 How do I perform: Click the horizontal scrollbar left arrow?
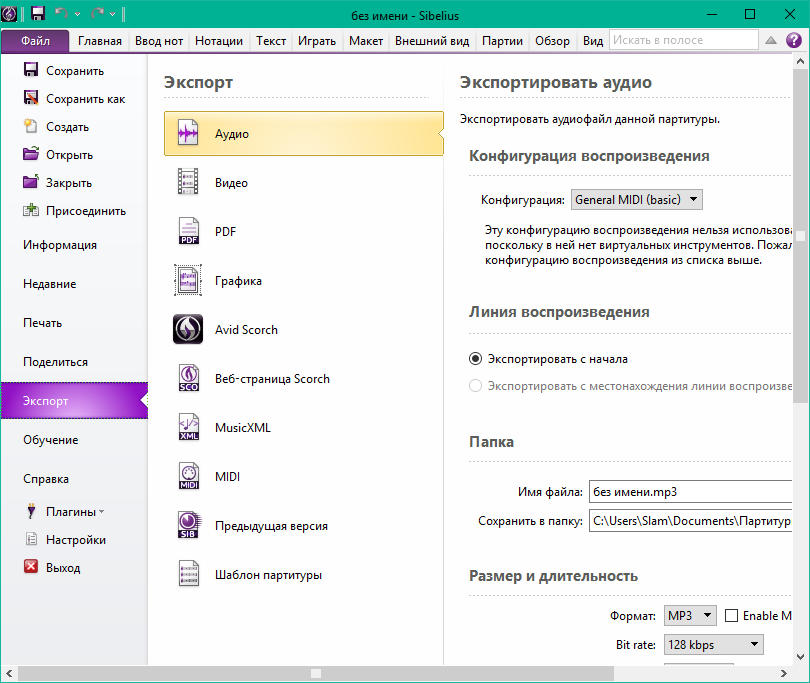[x=9, y=673]
